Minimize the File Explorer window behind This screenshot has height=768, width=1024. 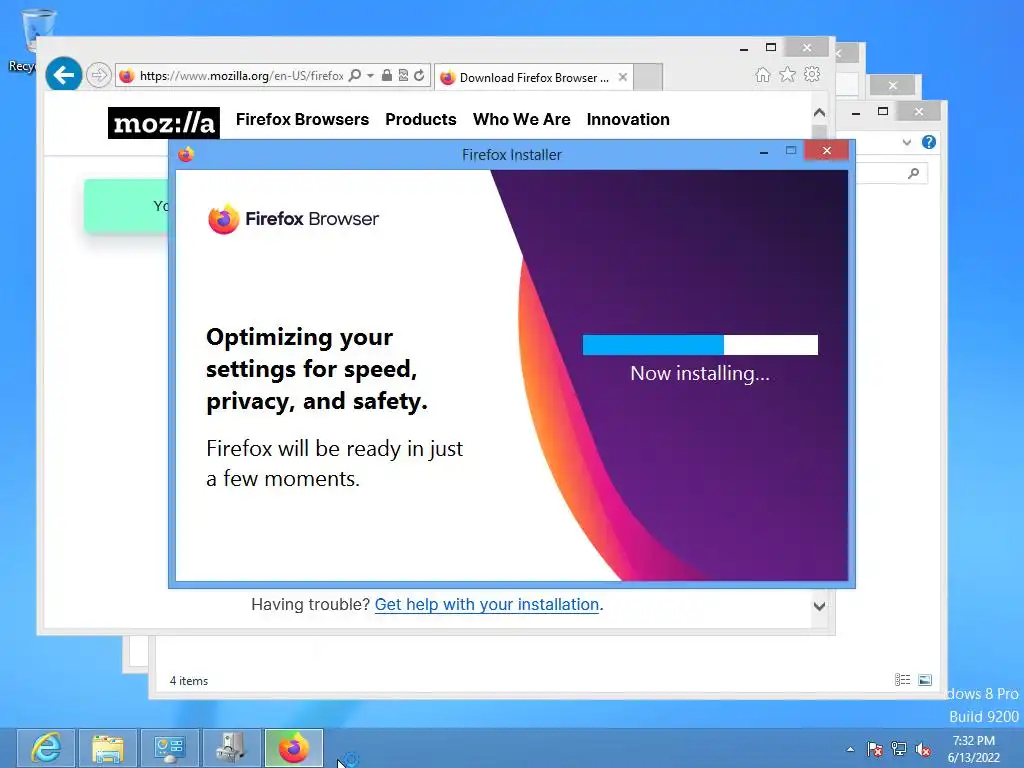tap(856, 112)
